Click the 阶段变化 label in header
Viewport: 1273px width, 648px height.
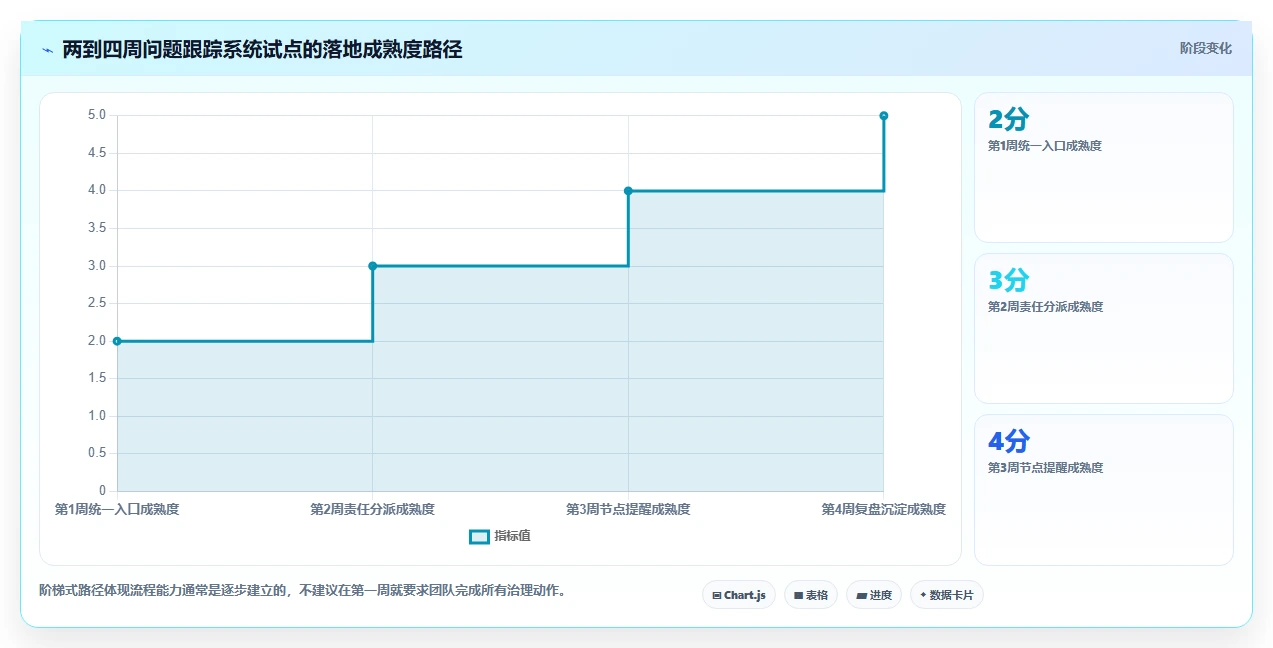[x=1205, y=48]
